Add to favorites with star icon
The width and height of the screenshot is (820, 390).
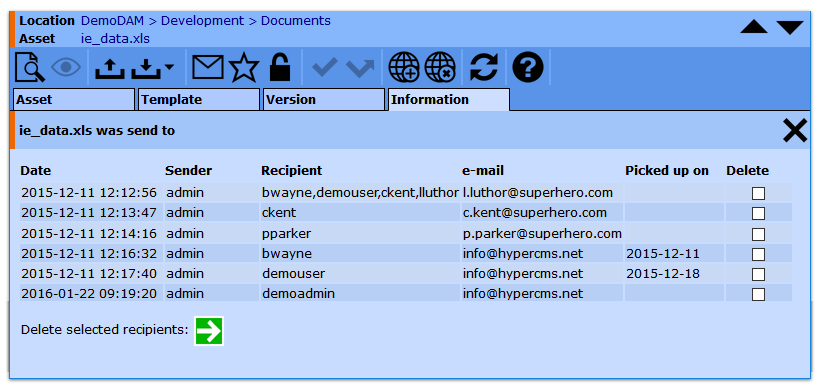pyautogui.click(x=244, y=67)
